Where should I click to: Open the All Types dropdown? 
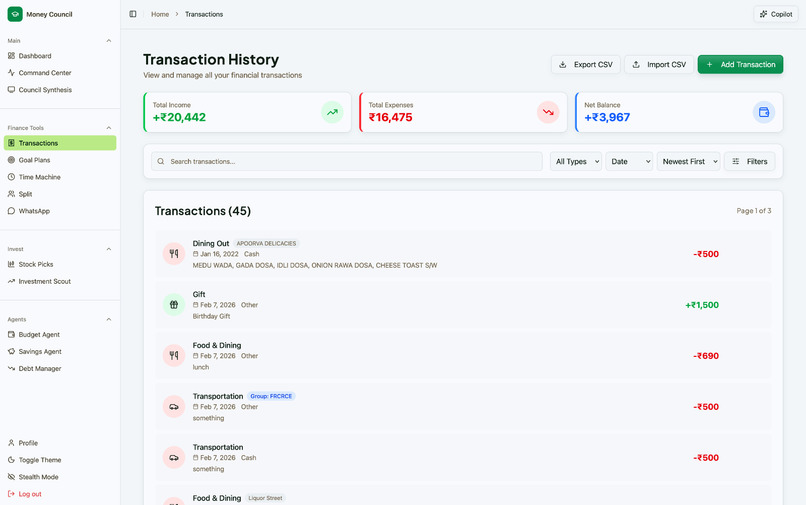(576, 161)
